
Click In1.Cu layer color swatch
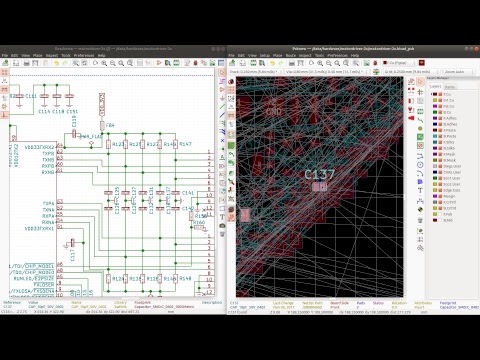pos(435,100)
